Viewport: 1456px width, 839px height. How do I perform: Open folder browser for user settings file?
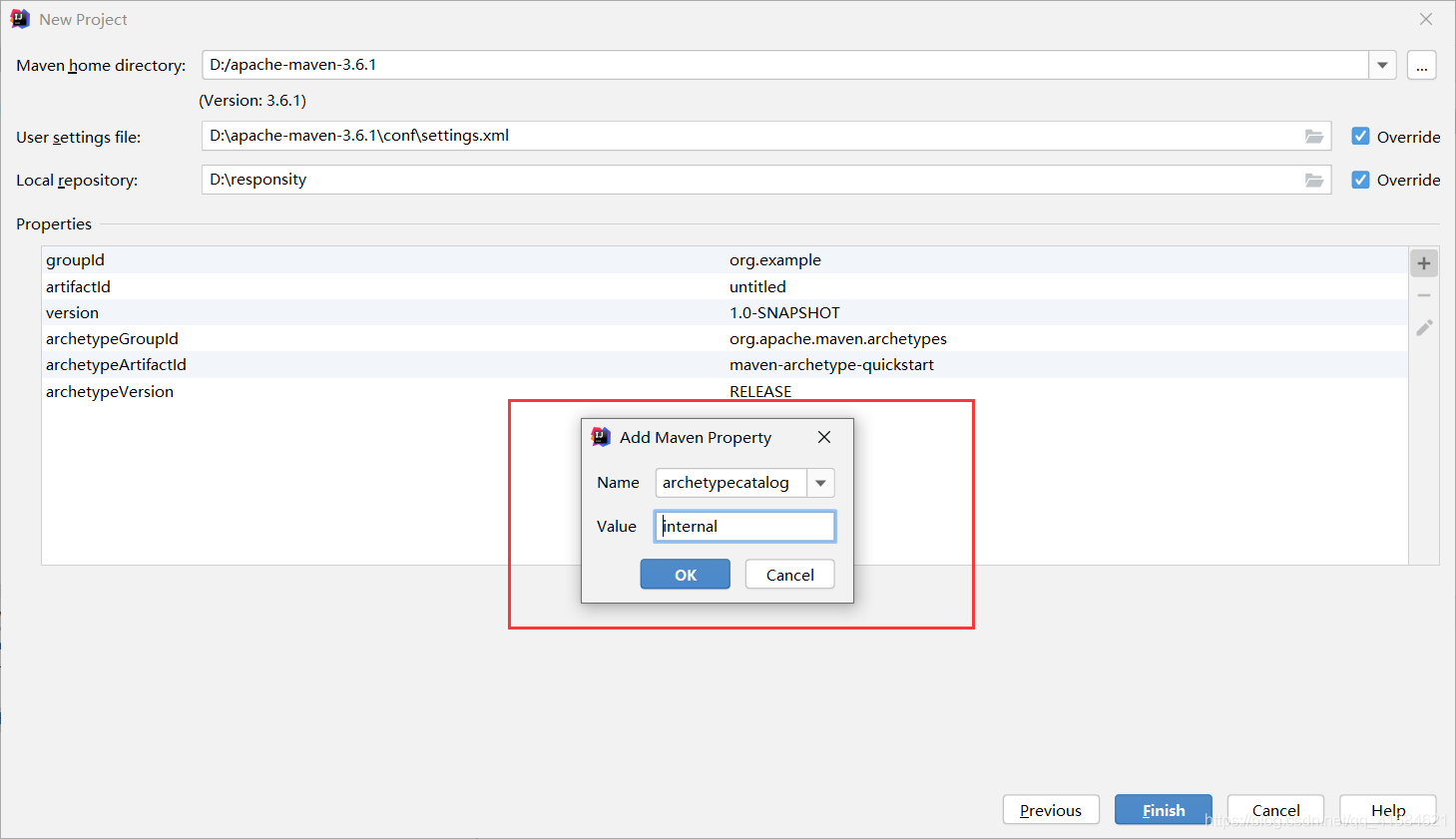click(x=1314, y=137)
